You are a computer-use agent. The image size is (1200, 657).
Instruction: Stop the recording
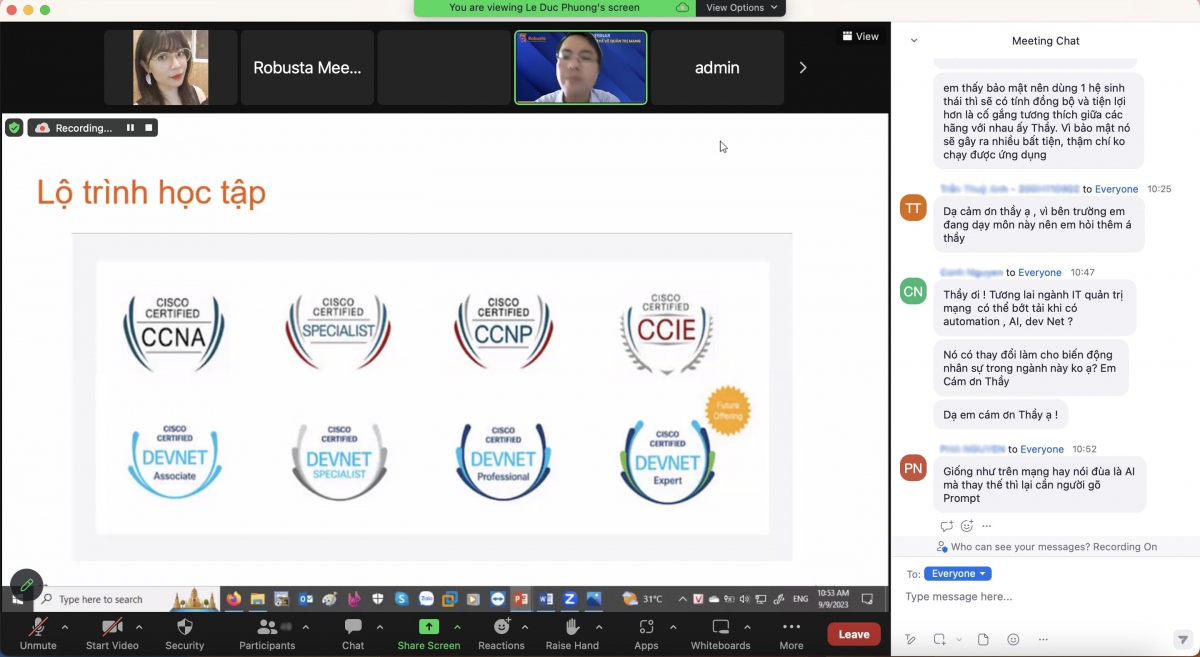(x=149, y=128)
